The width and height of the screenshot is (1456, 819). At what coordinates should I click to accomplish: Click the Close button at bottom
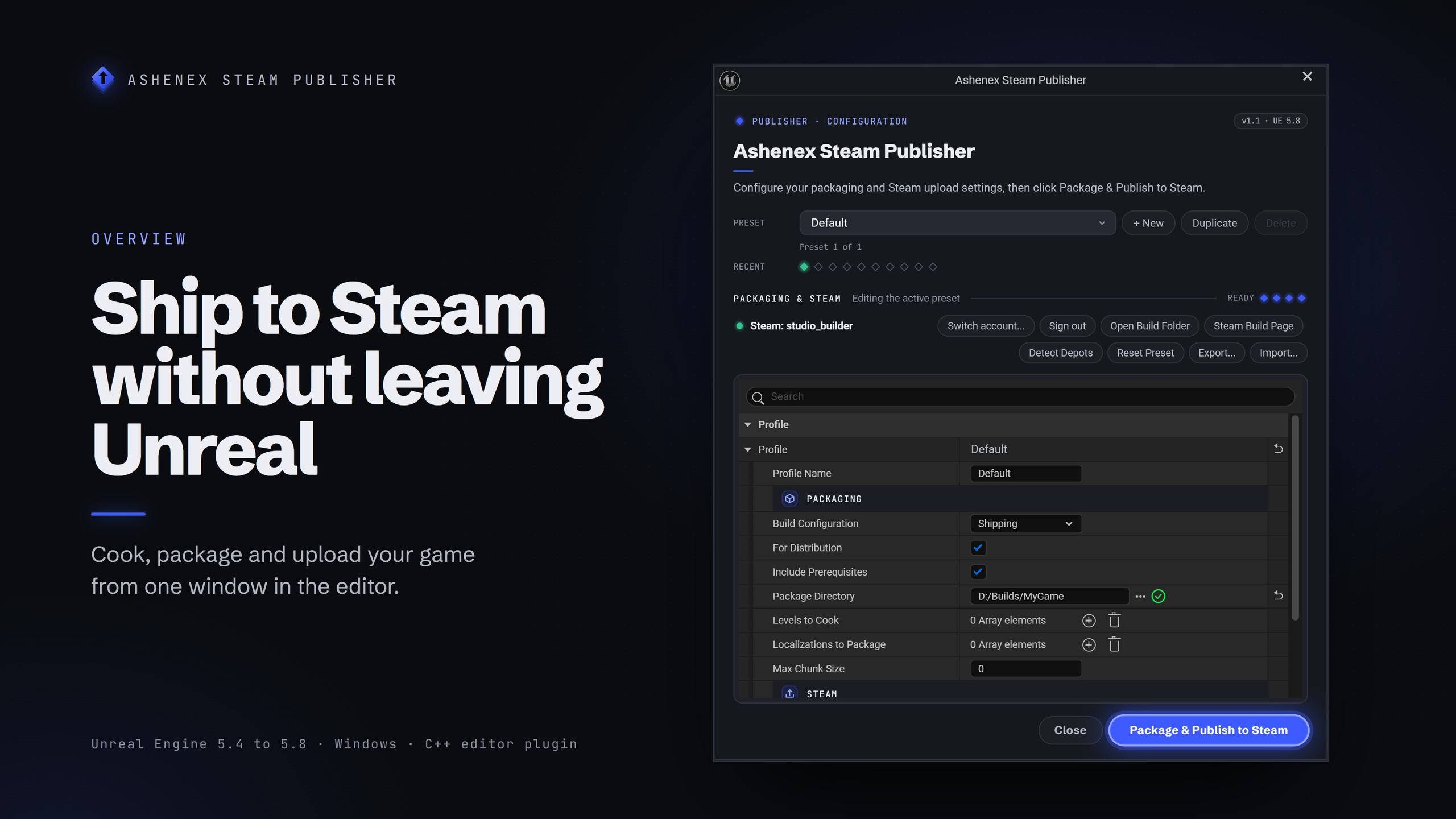point(1070,730)
